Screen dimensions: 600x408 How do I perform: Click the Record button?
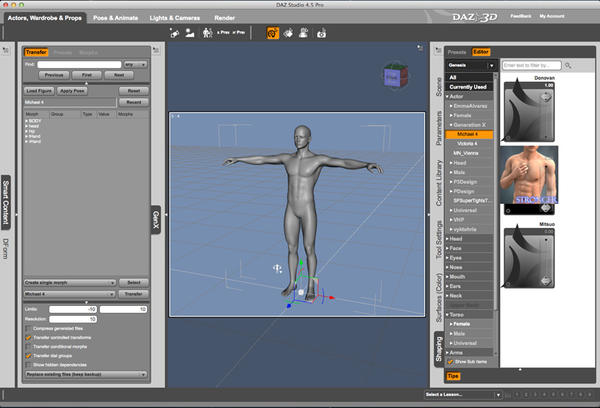[x=134, y=102]
